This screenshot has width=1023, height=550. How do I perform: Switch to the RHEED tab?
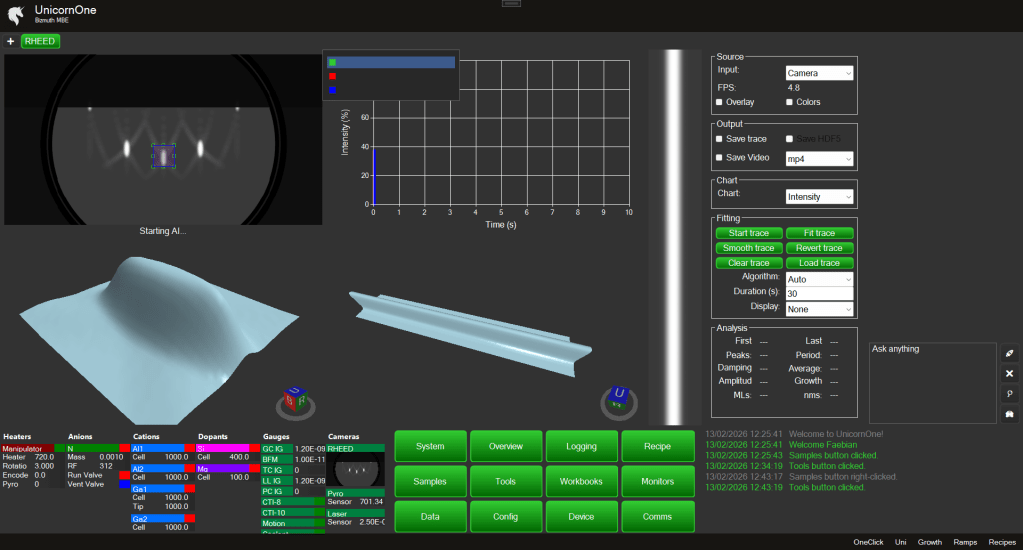pyautogui.click(x=40, y=42)
